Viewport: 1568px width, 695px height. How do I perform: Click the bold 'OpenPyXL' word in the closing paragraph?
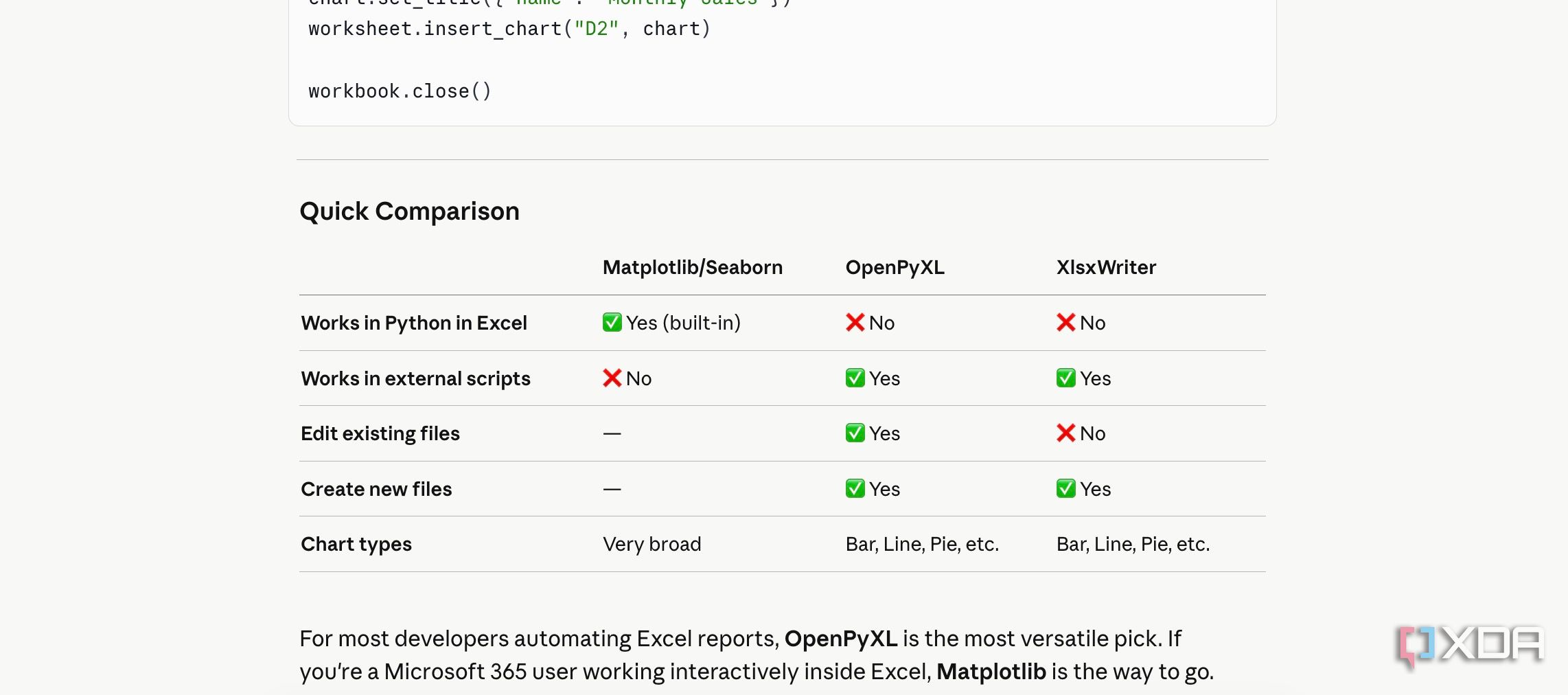[x=841, y=639]
